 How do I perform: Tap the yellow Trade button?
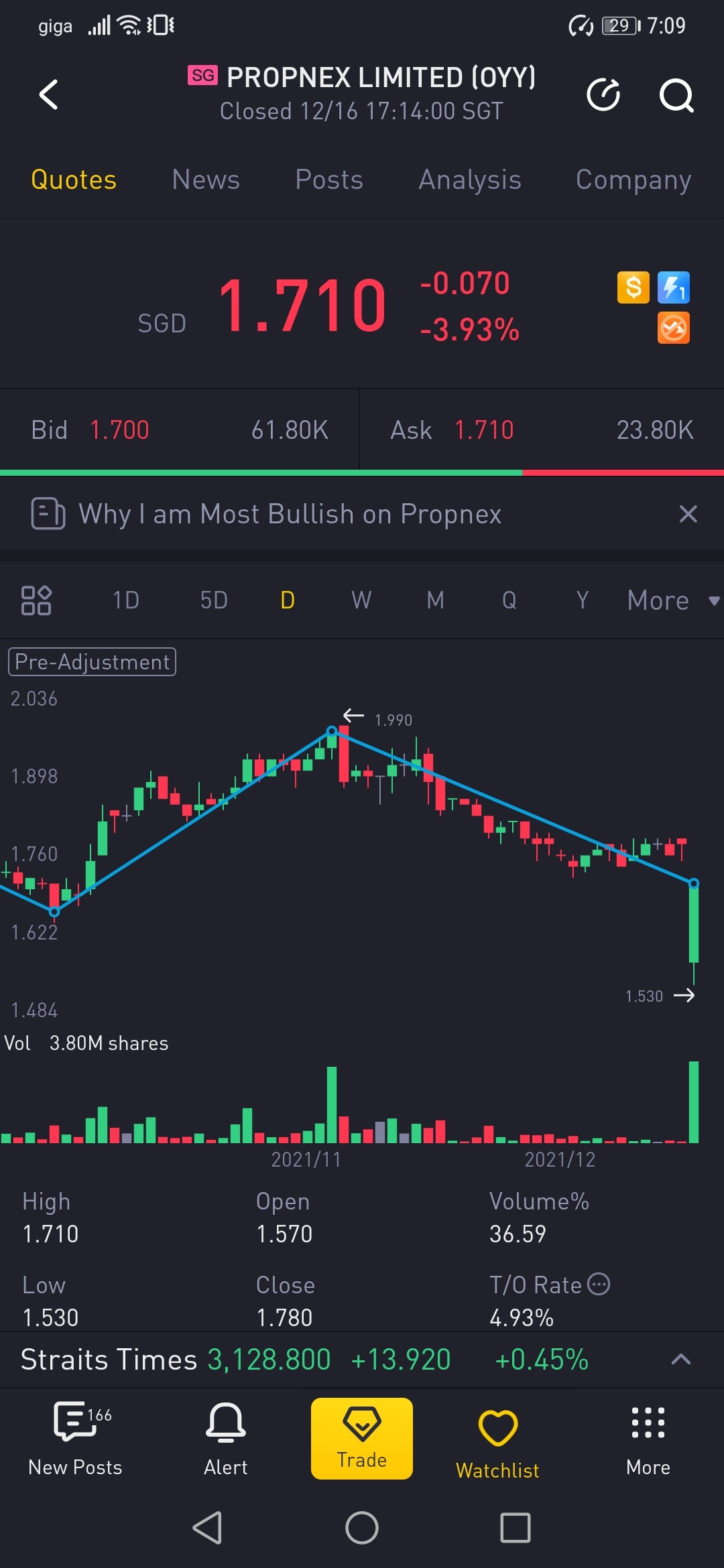(362, 1438)
